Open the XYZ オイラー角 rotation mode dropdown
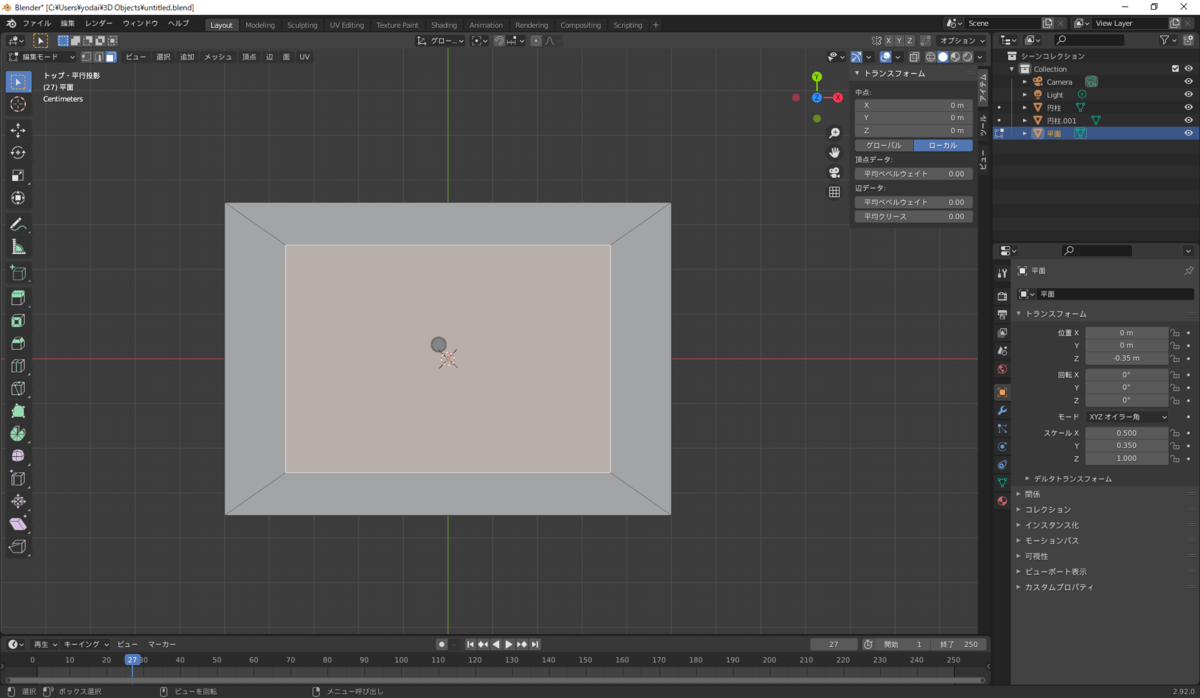1200x698 pixels. pos(1128,417)
